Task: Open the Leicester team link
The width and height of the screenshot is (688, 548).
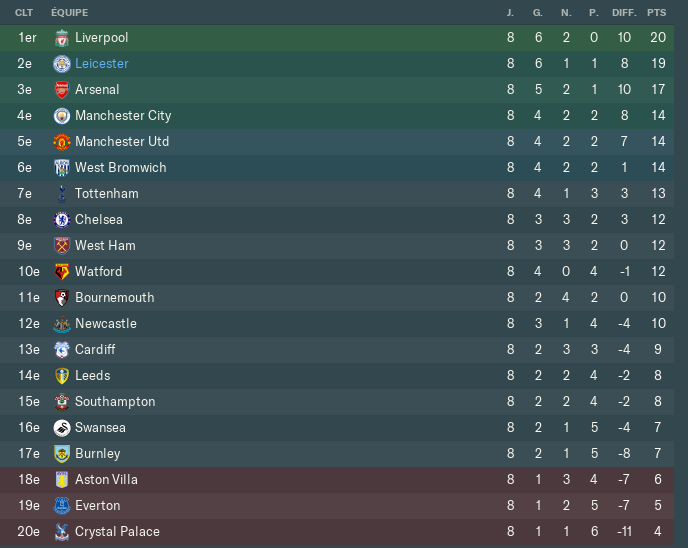Action: coord(102,64)
